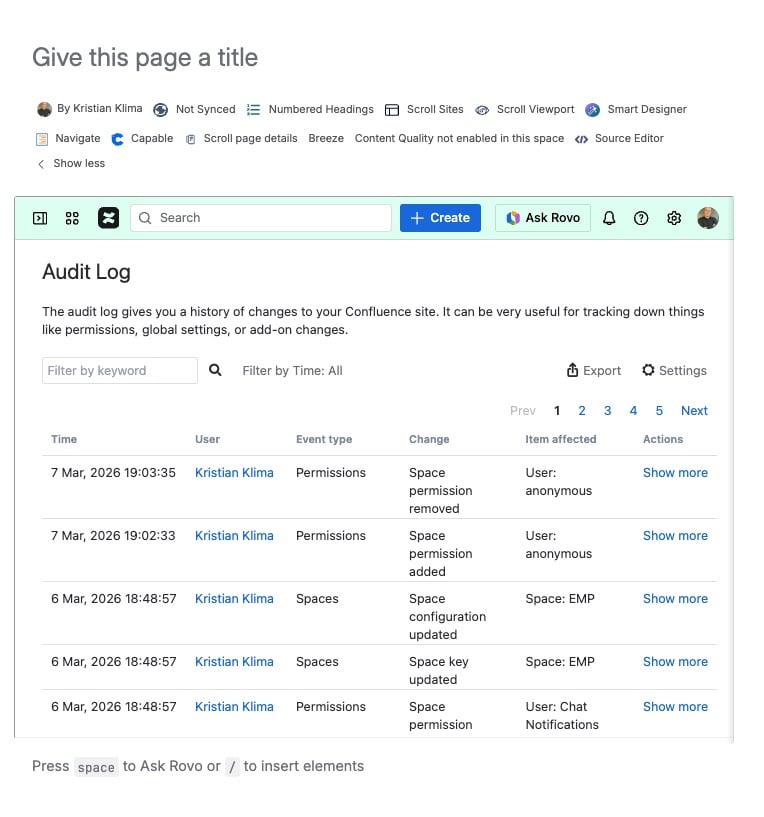The width and height of the screenshot is (764, 817).
Task: Open Breeze in the byline
Action: coord(326,139)
